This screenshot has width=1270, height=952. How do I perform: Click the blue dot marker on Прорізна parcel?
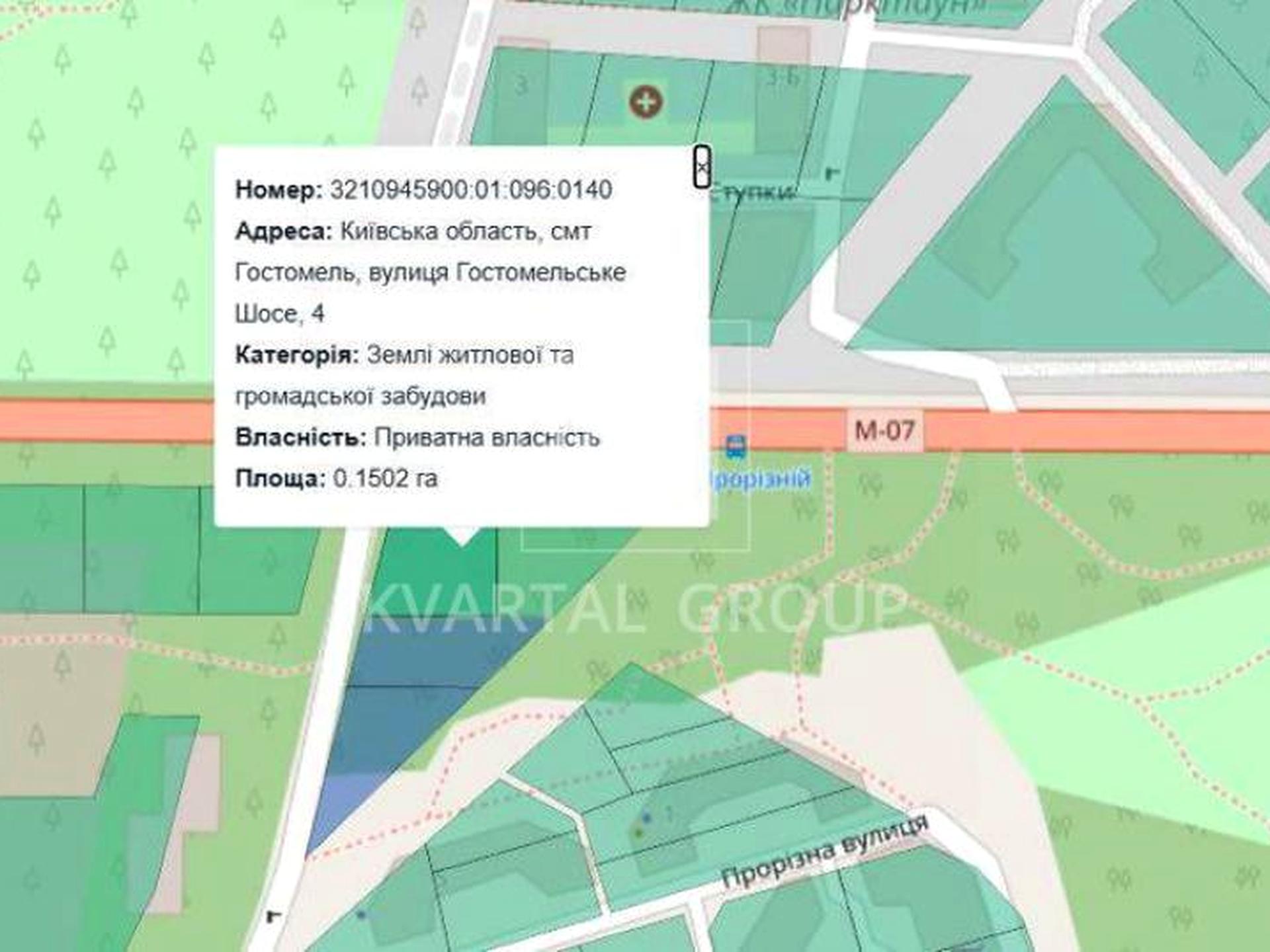pyautogui.click(x=646, y=818)
